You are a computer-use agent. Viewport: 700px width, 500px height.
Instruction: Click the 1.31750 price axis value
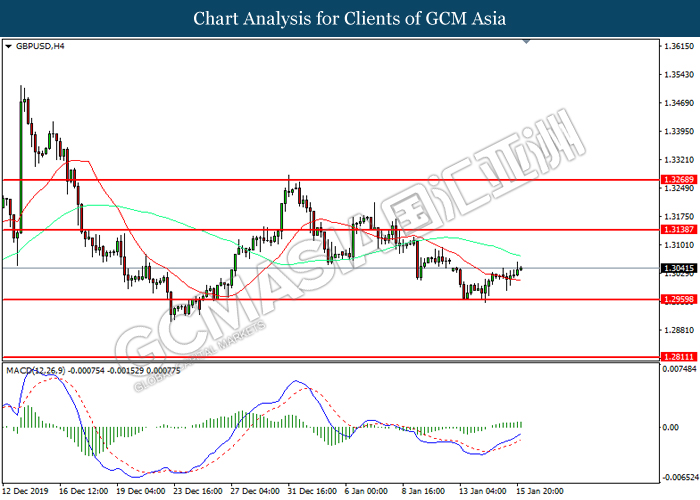pyautogui.click(x=679, y=217)
